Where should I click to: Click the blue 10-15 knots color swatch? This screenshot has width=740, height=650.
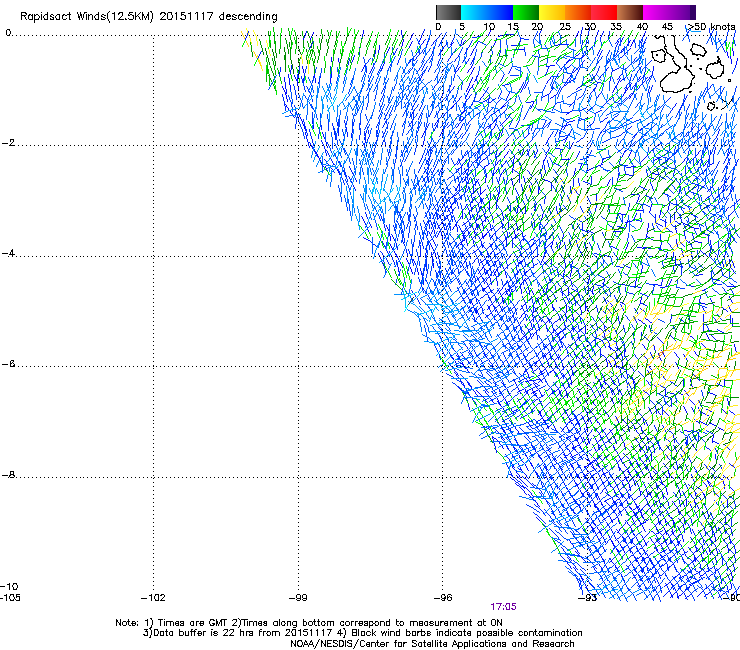[500, 12]
